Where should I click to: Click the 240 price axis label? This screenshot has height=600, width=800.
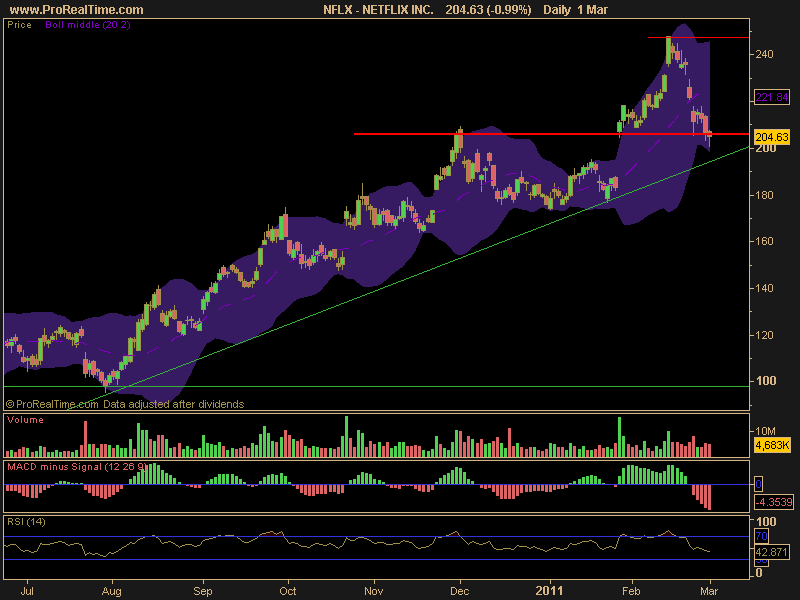(765, 54)
